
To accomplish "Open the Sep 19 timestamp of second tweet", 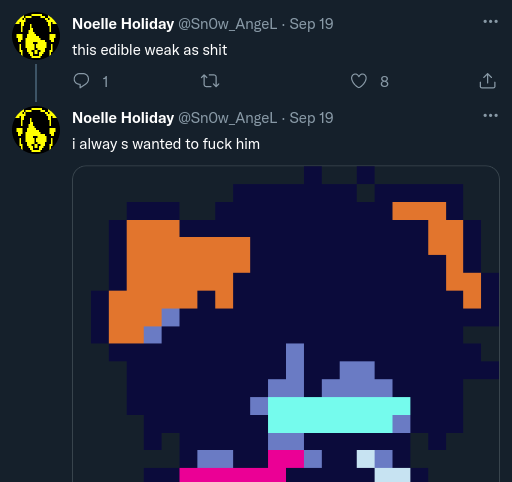I will [311, 118].
